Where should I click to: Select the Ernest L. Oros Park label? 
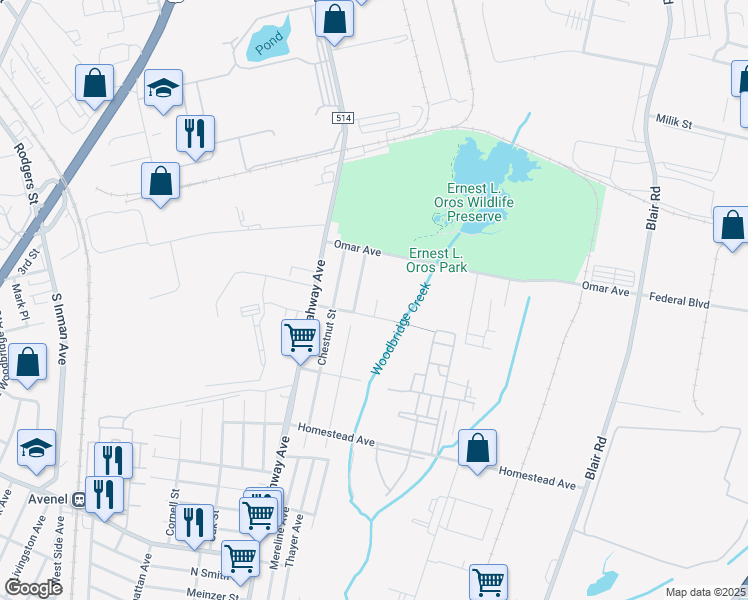(x=436, y=260)
